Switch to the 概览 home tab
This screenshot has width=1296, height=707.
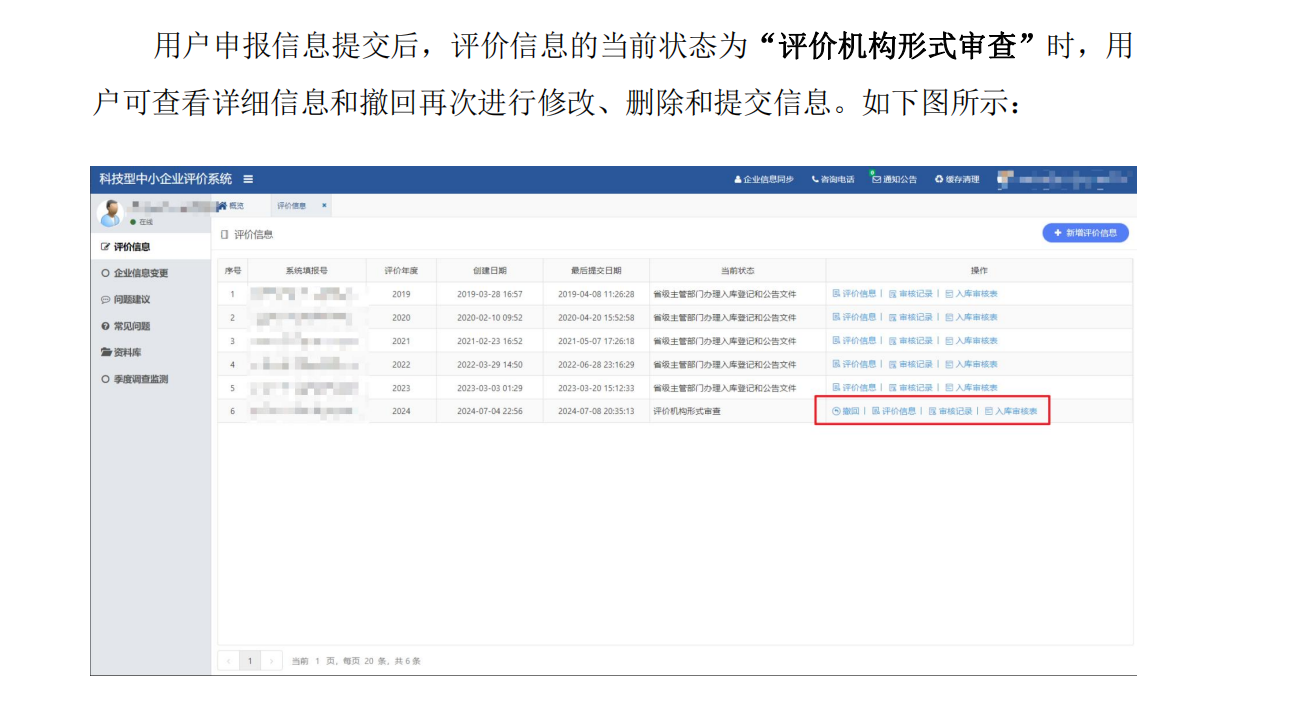[x=231, y=206]
